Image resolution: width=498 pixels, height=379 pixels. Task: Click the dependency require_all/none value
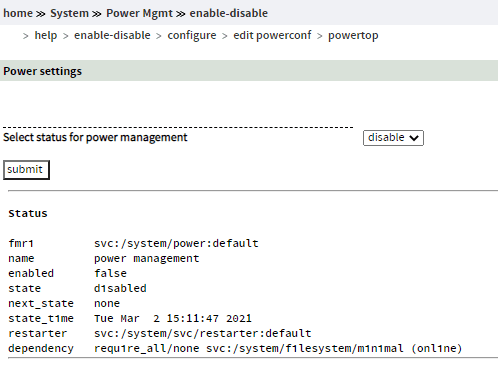(x=278, y=348)
